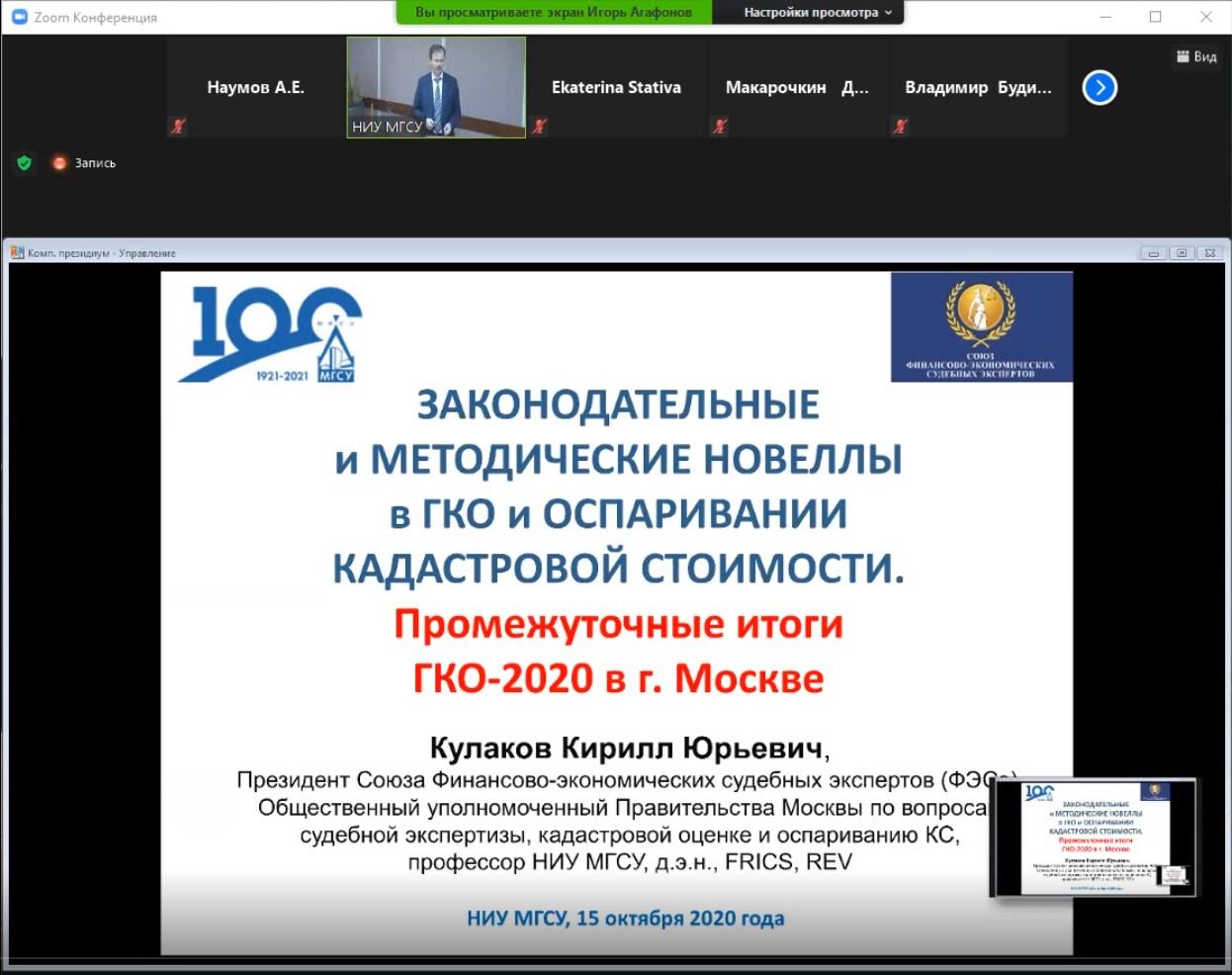Select Ekaterina Stativa participant tile
Viewport: 1232px width, 975px height.
tap(616, 87)
